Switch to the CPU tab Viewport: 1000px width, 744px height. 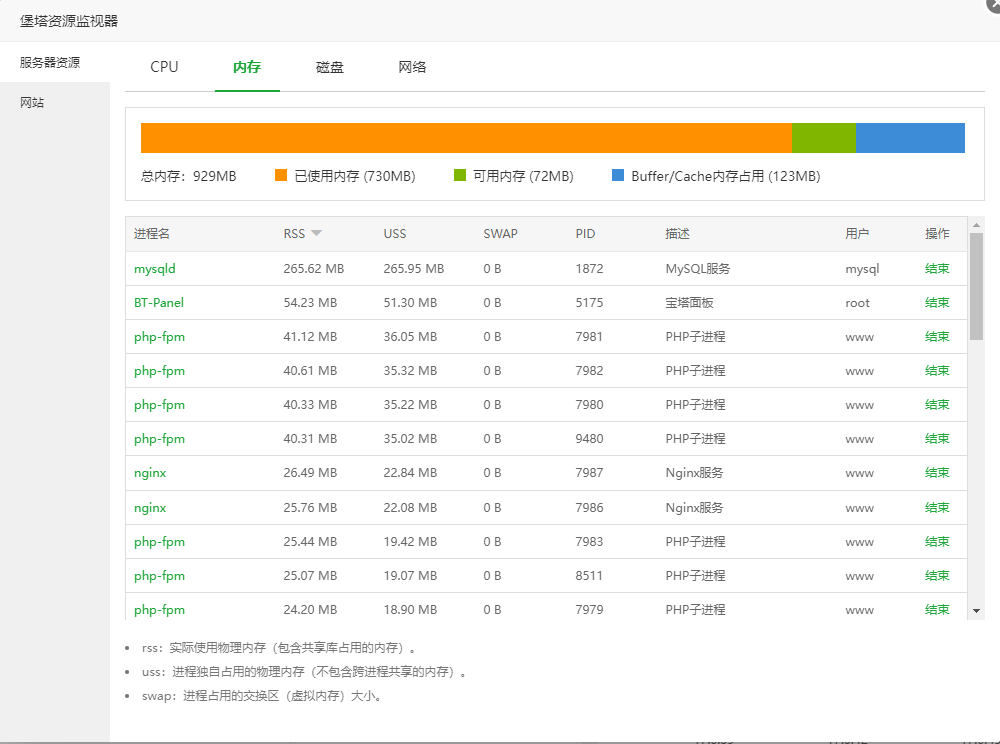click(x=164, y=67)
